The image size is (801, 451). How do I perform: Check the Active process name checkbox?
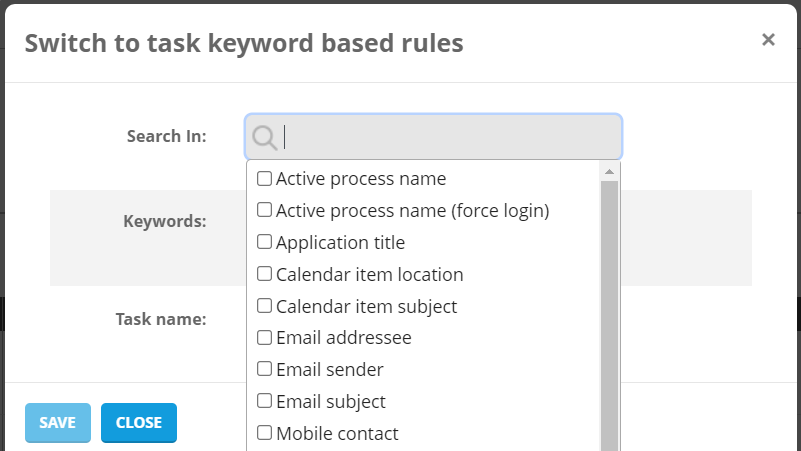tap(265, 179)
